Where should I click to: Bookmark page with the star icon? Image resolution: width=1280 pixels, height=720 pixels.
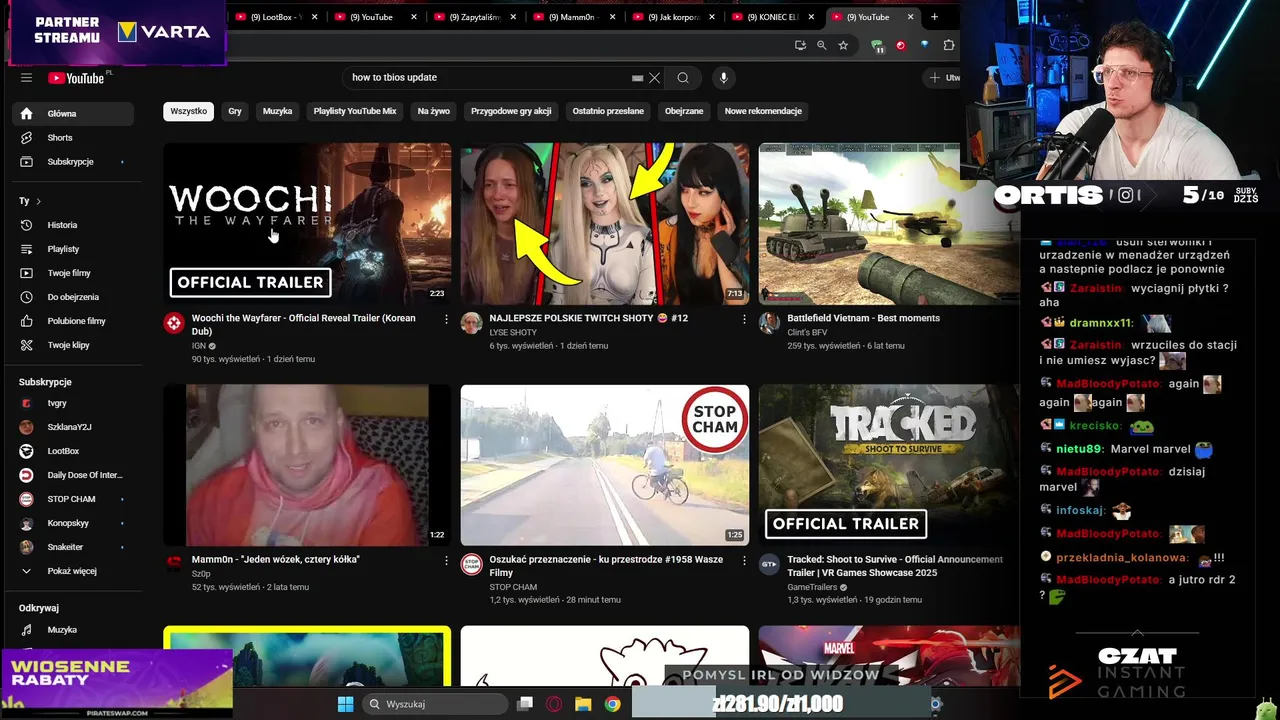click(x=843, y=45)
